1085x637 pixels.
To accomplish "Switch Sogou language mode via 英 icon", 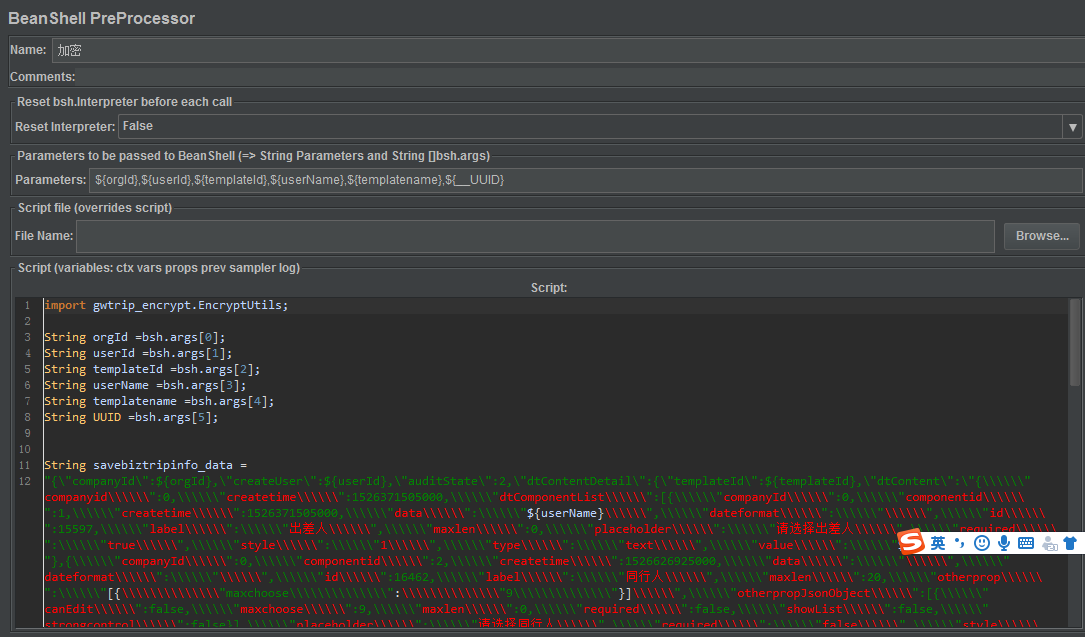I will coord(938,543).
